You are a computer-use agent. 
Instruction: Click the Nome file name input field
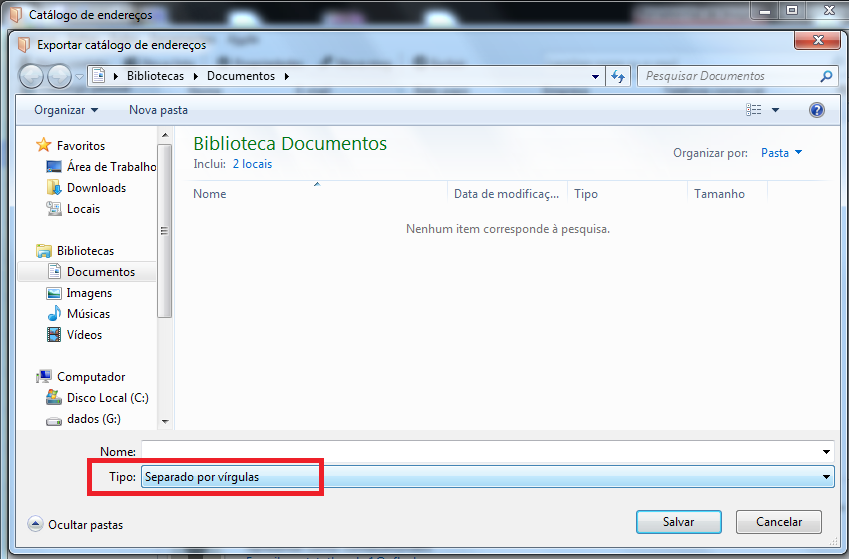pyautogui.click(x=480, y=452)
